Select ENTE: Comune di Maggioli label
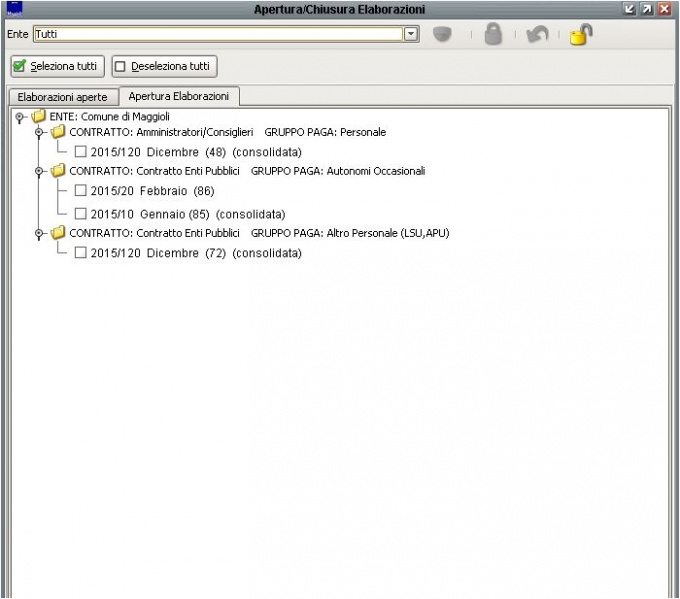680x599 pixels. click(x=109, y=116)
